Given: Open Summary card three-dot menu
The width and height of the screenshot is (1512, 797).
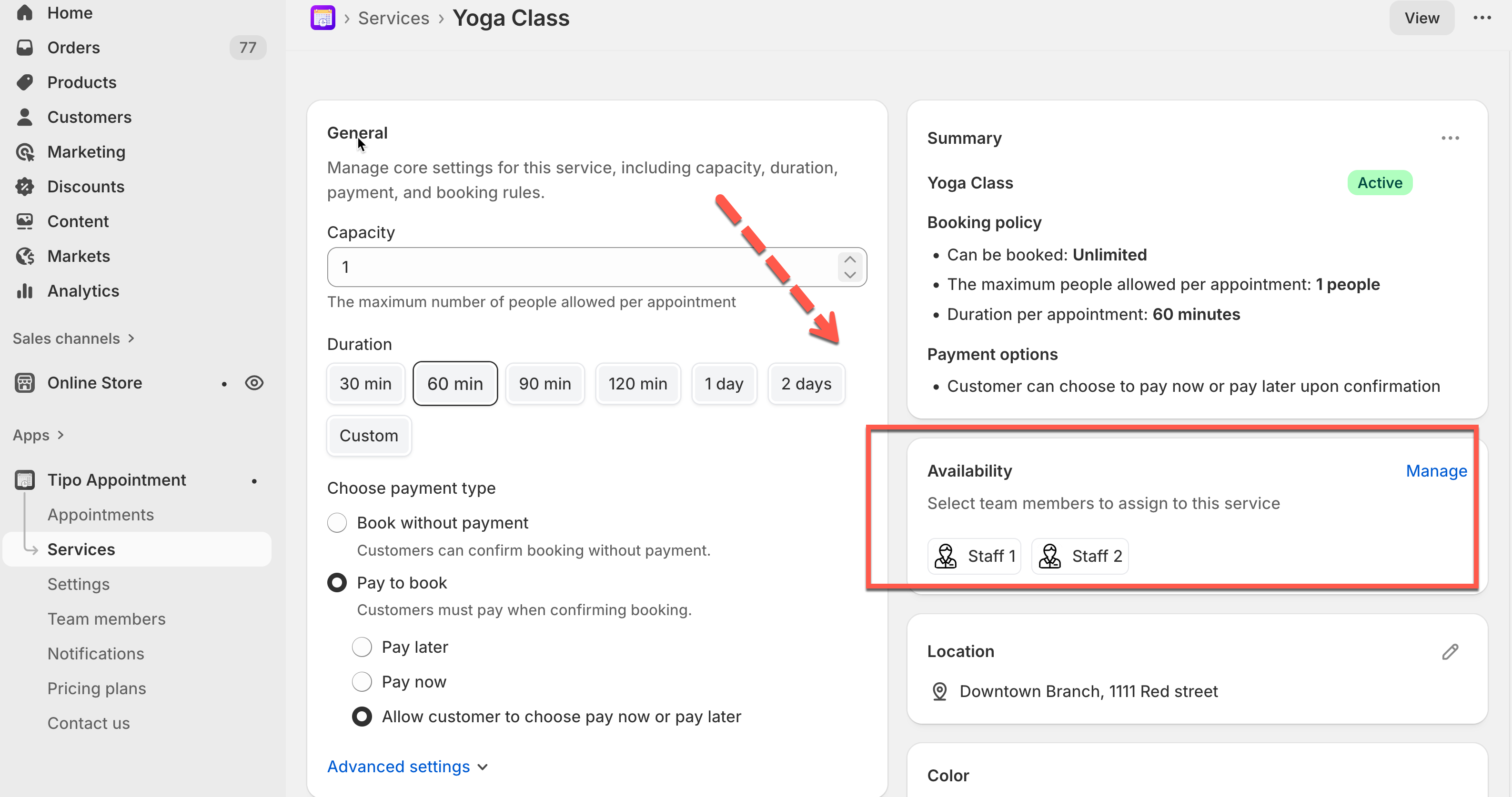Looking at the screenshot, I should [x=1450, y=139].
